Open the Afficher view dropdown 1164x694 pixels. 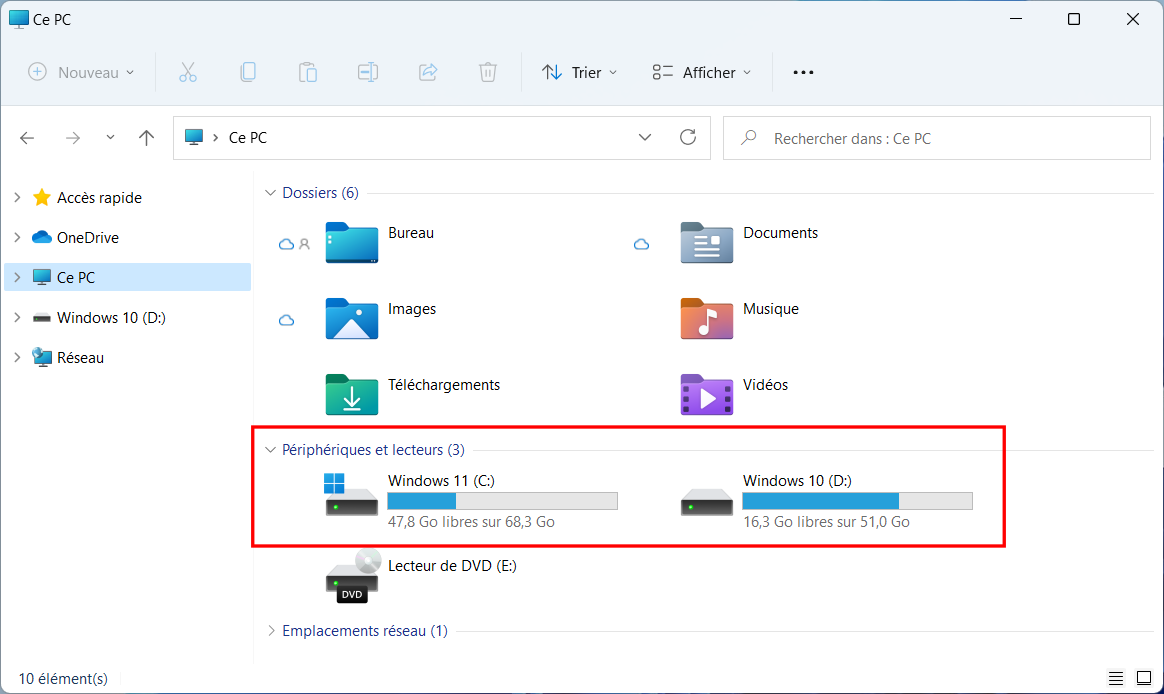tap(702, 72)
